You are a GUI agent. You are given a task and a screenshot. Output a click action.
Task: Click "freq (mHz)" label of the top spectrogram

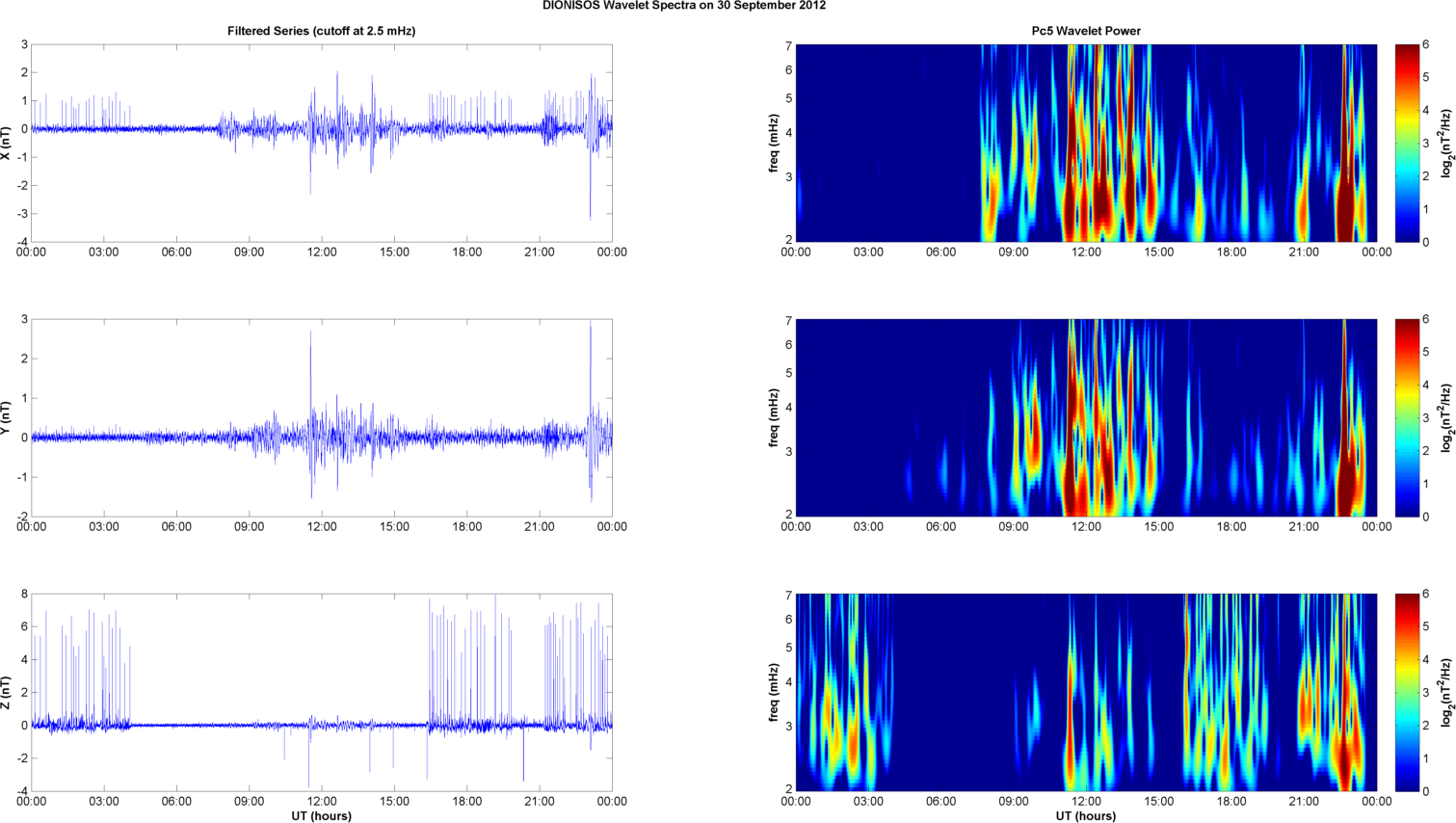(774, 144)
